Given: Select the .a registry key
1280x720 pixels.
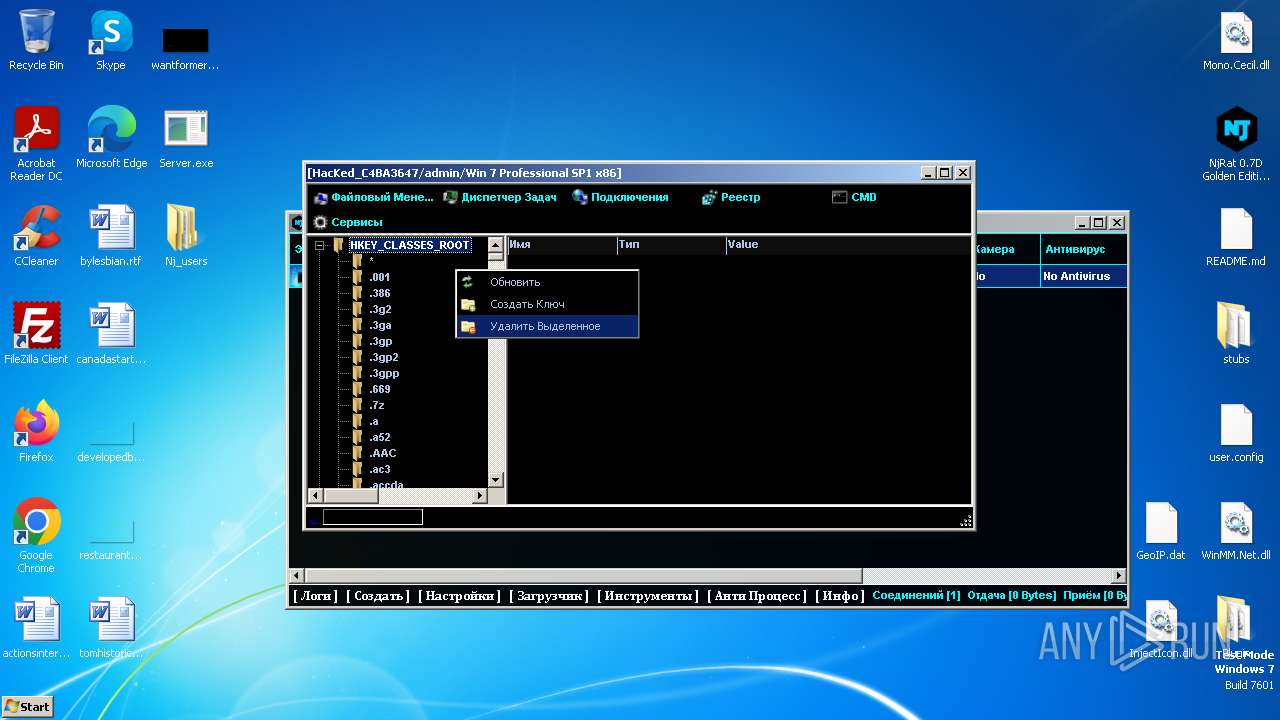Looking at the screenshot, I should coord(373,421).
